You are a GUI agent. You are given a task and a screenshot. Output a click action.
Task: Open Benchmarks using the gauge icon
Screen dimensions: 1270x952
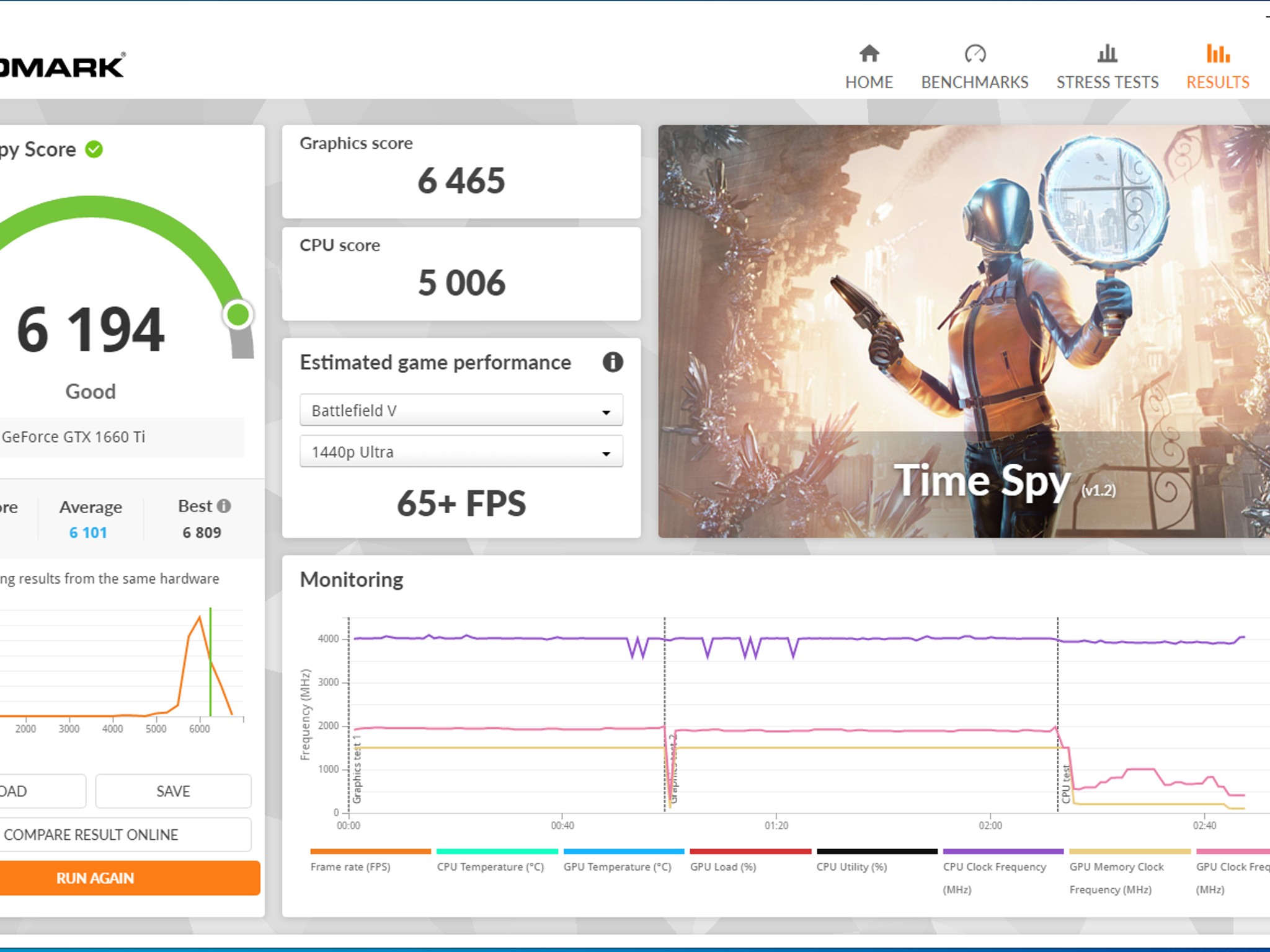click(975, 55)
